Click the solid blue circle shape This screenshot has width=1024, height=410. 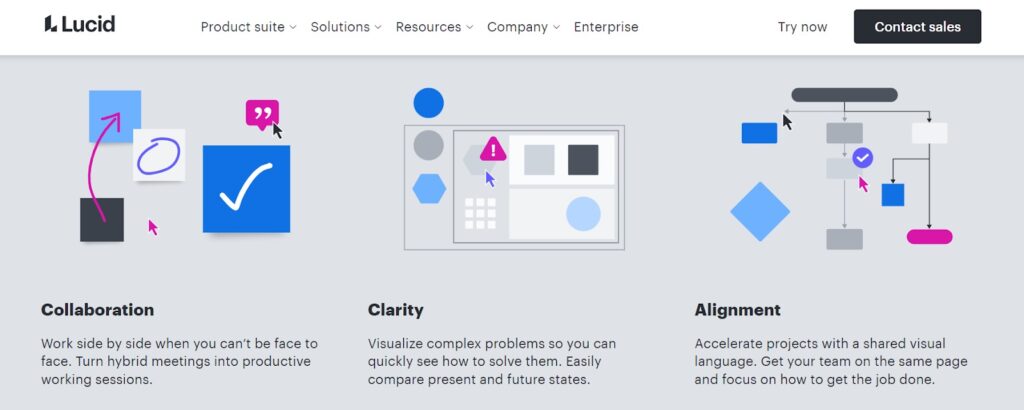coord(428,103)
